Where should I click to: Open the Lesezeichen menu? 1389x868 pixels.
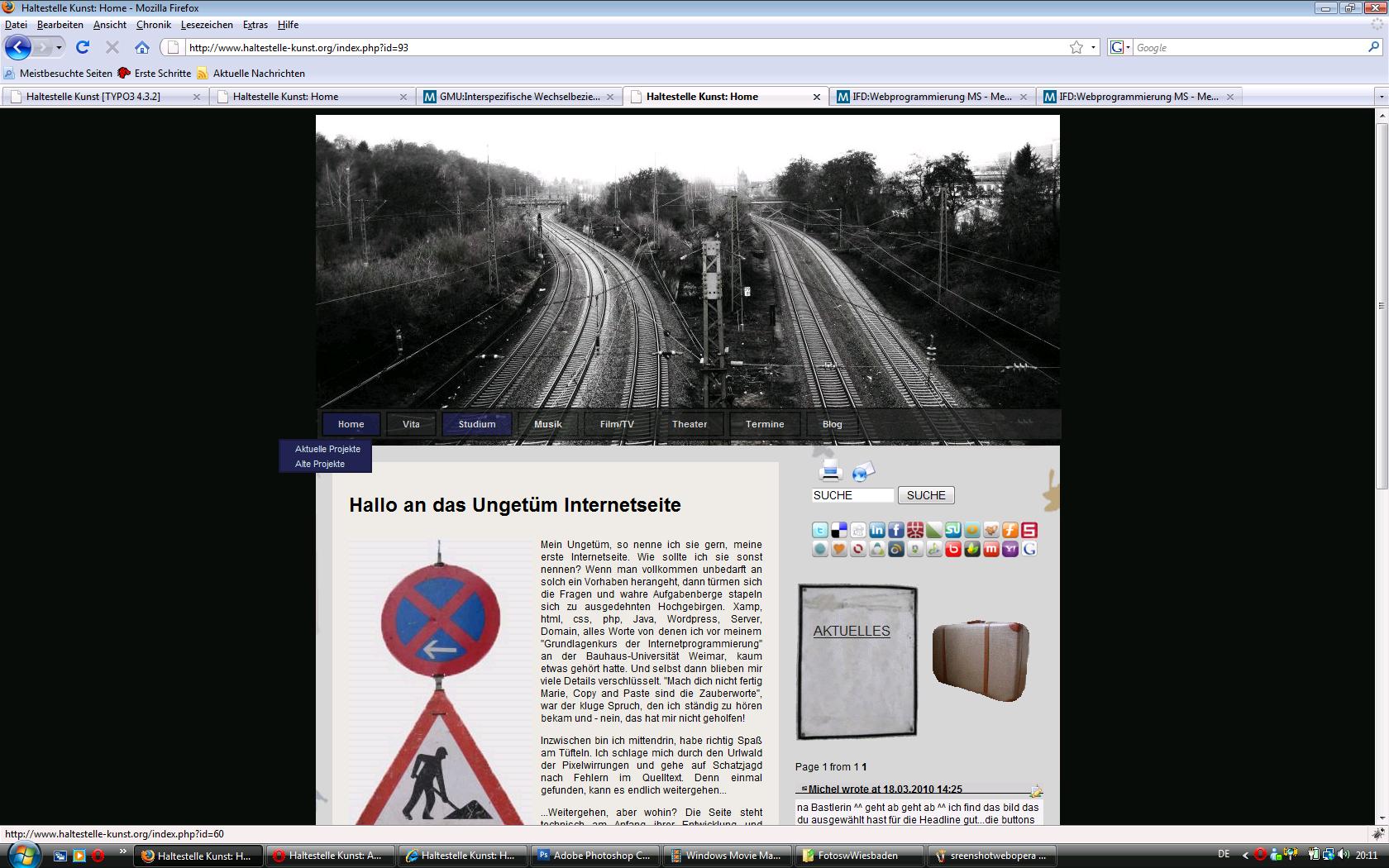pos(207,25)
